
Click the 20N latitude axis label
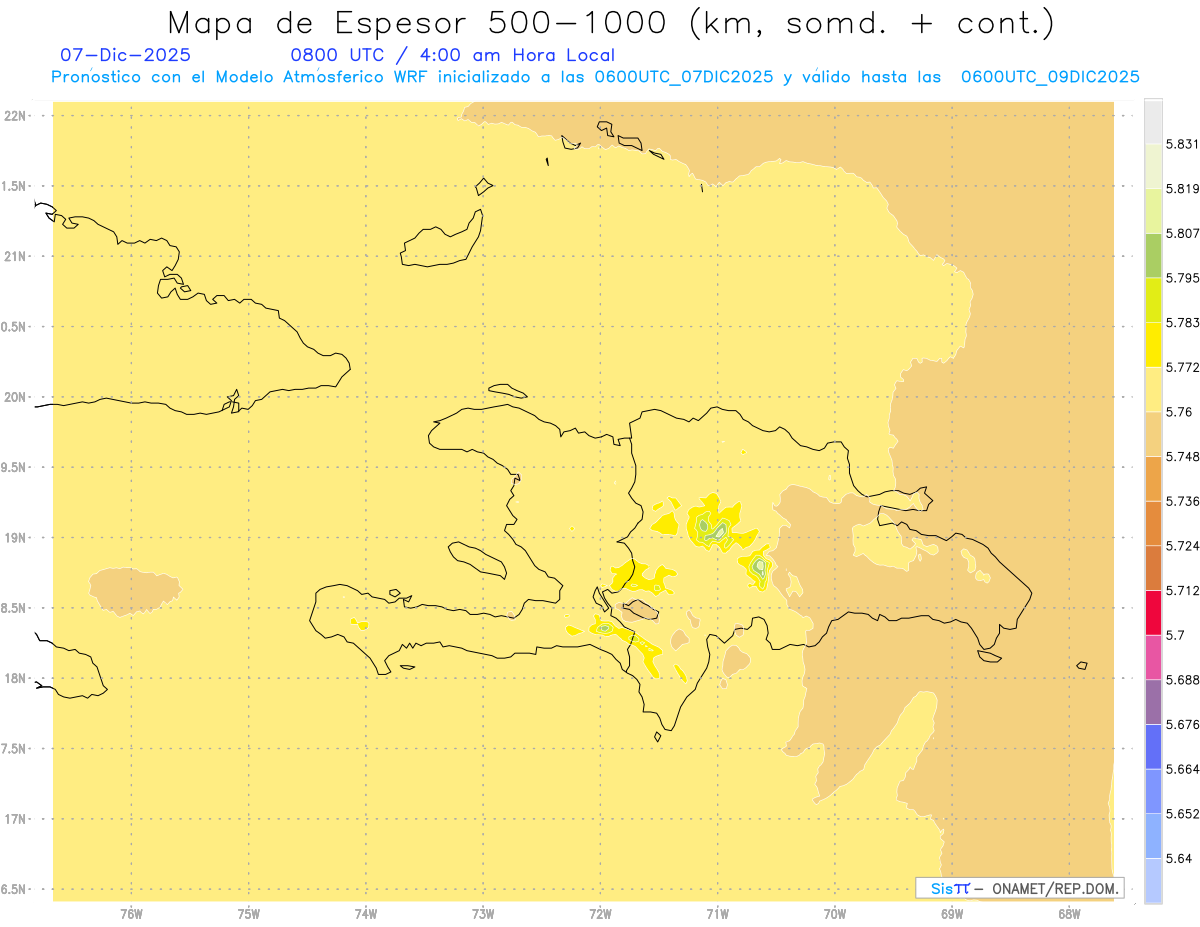click(x=14, y=397)
